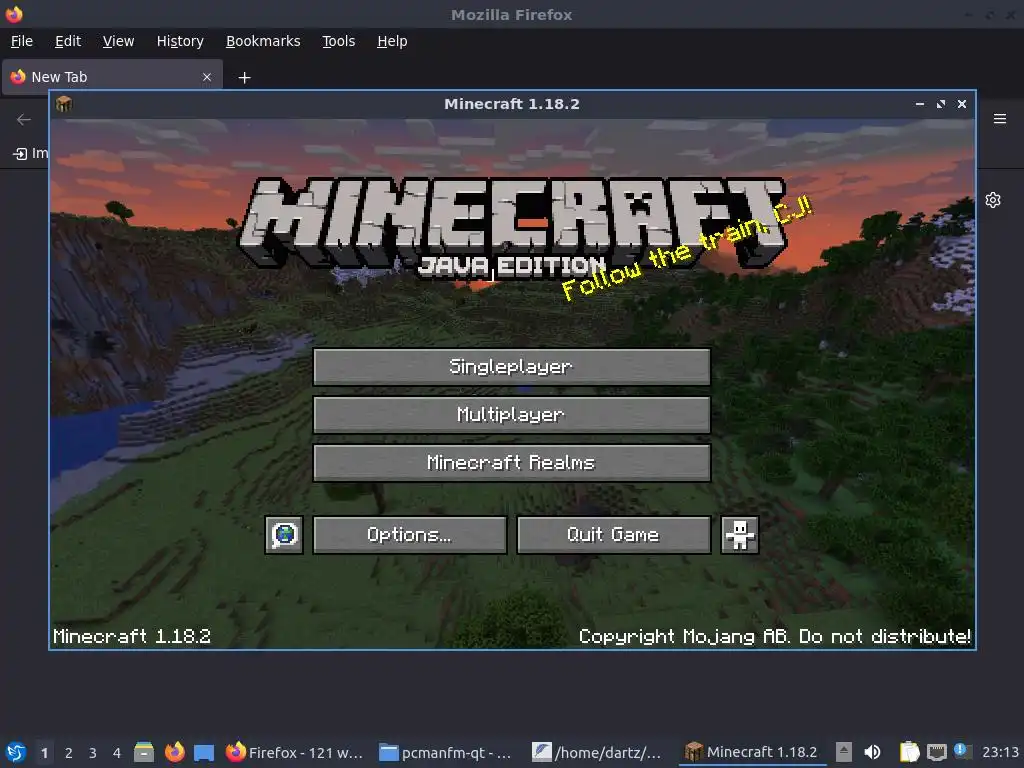Click the network connection tray icon
The height and width of the screenshot is (768, 1024).
click(936, 752)
